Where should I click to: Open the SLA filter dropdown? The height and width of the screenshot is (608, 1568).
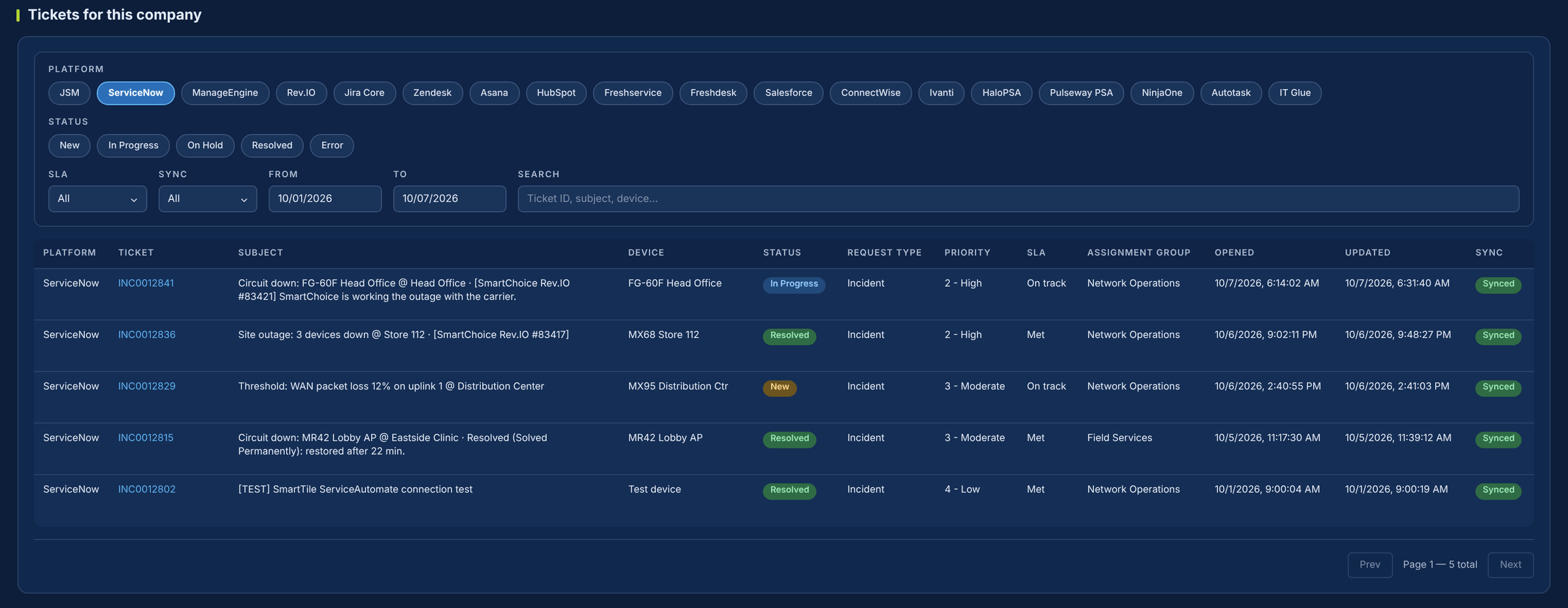click(x=97, y=199)
